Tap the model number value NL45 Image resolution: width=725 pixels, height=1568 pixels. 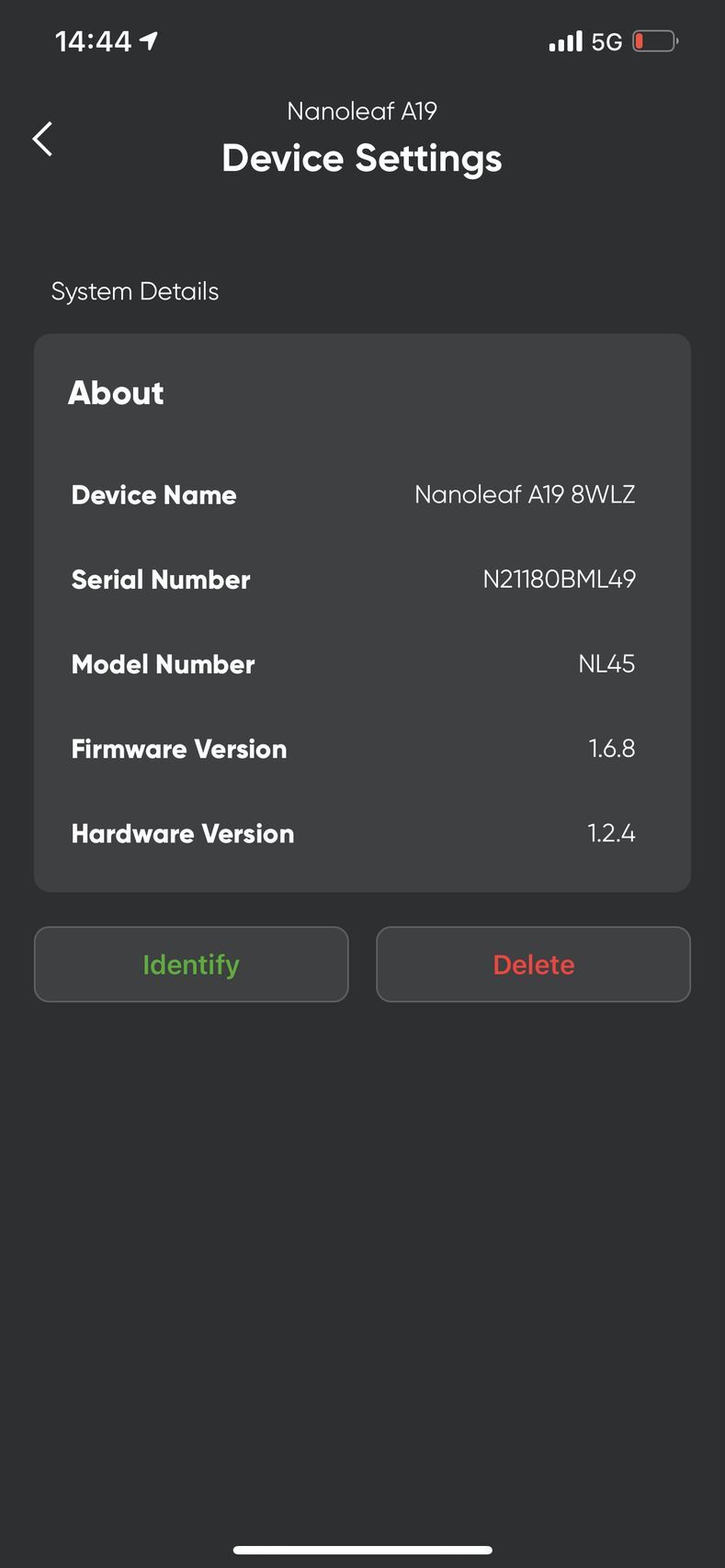tap(606, 663)
